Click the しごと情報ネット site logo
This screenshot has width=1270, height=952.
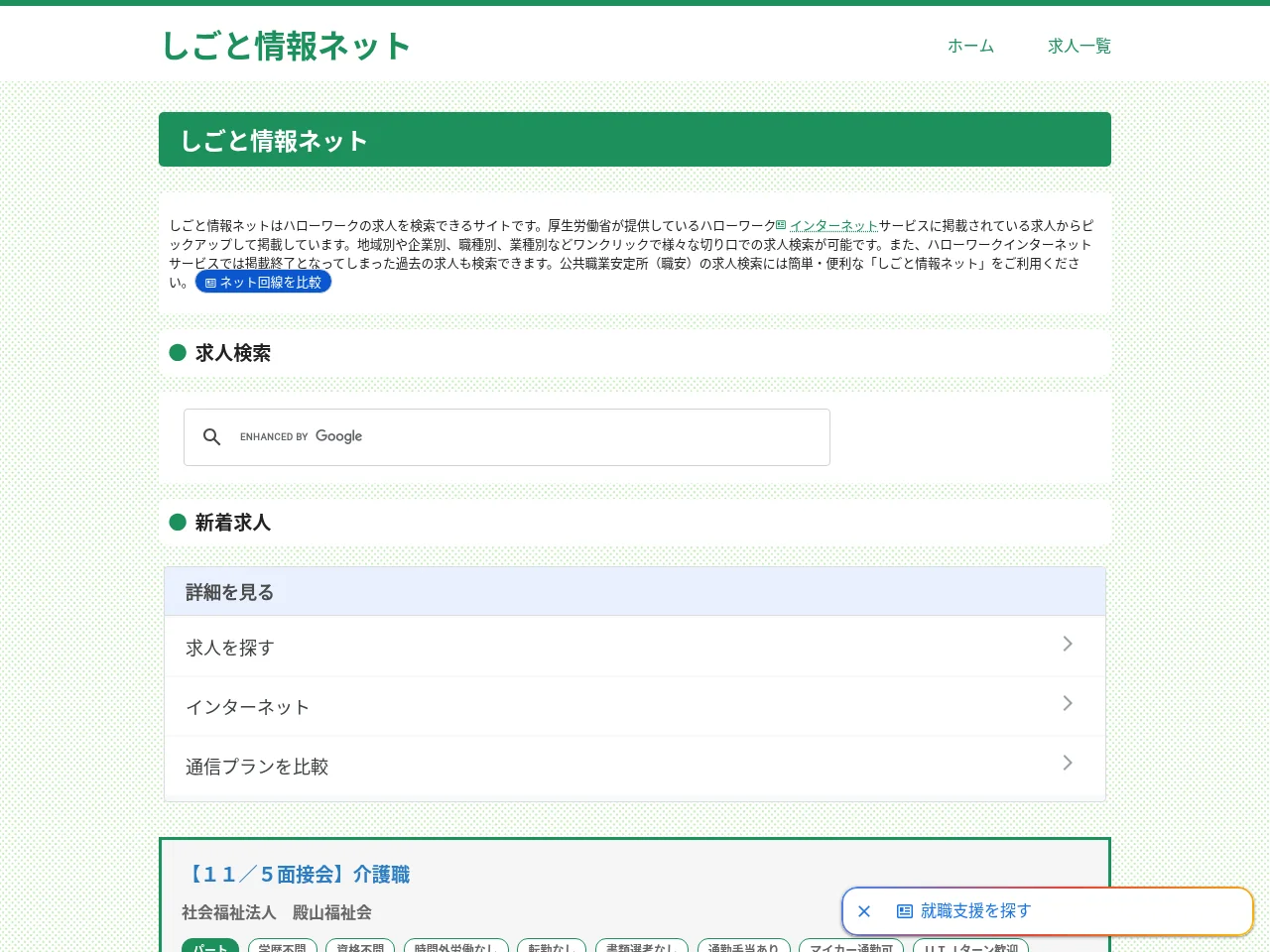pos(286,46)
